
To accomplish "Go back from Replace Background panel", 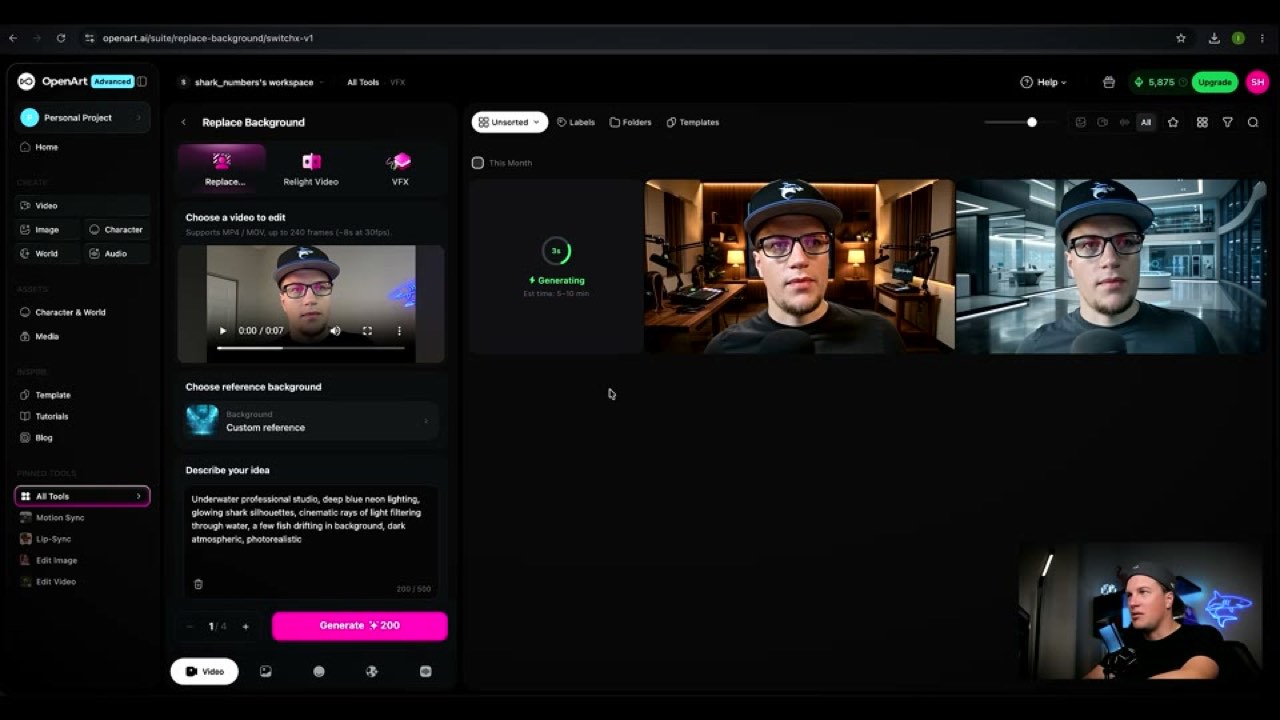I will click(183, 122).
